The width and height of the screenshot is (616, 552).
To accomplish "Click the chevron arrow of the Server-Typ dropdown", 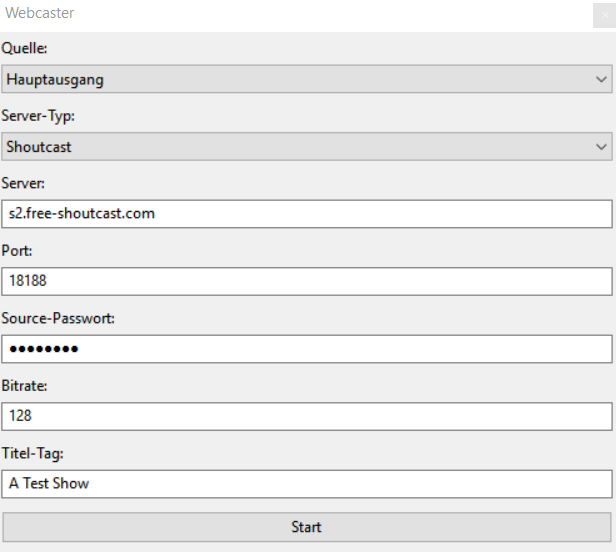I will [x=601, y=147].
